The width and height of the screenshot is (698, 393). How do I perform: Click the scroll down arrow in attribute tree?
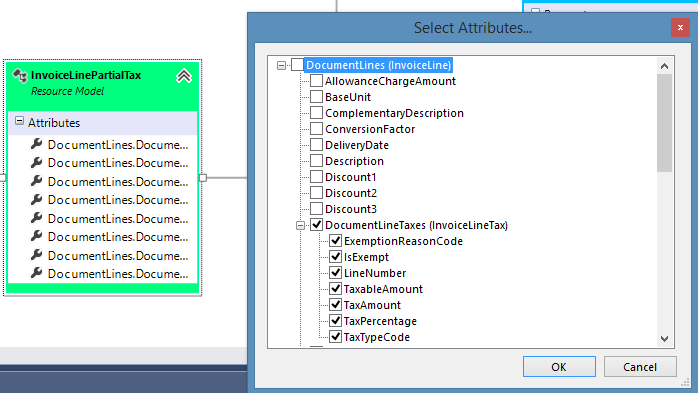(664, 339)
